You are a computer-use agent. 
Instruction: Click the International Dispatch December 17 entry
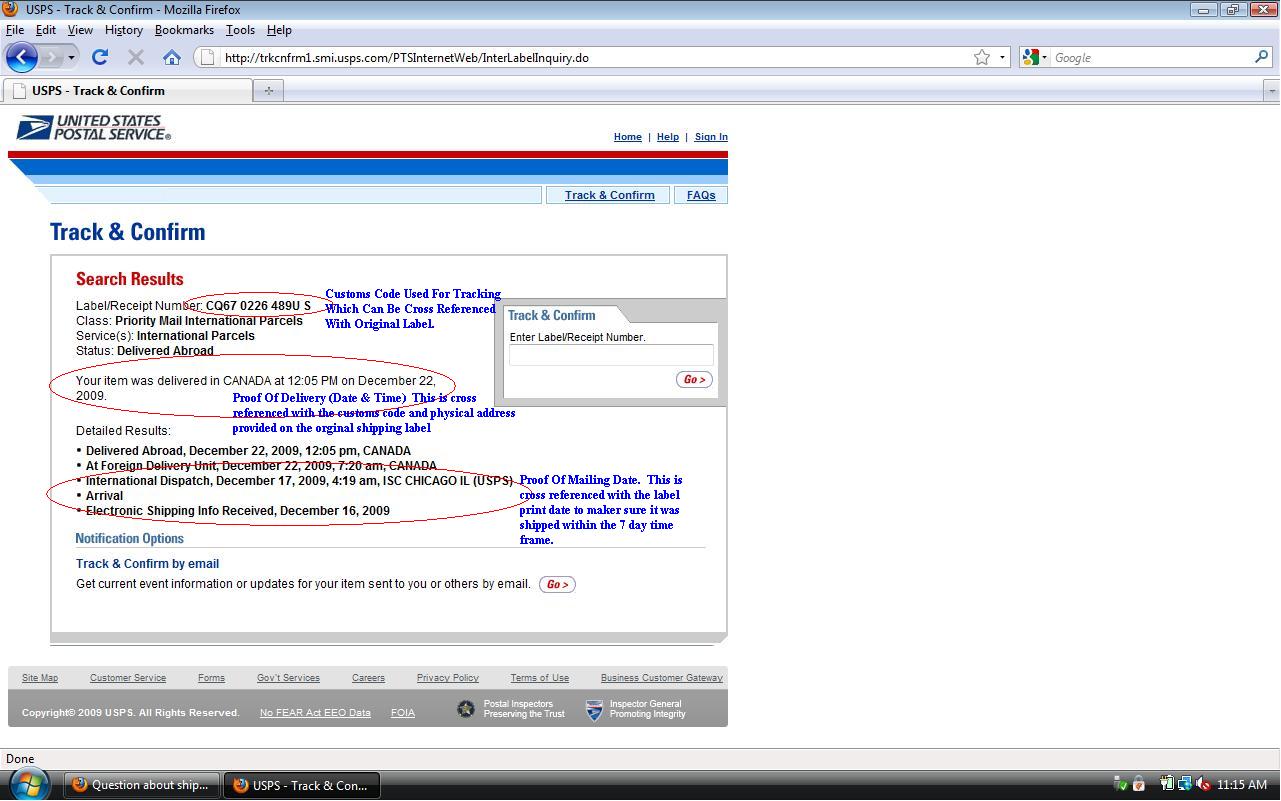coord(299,481)
